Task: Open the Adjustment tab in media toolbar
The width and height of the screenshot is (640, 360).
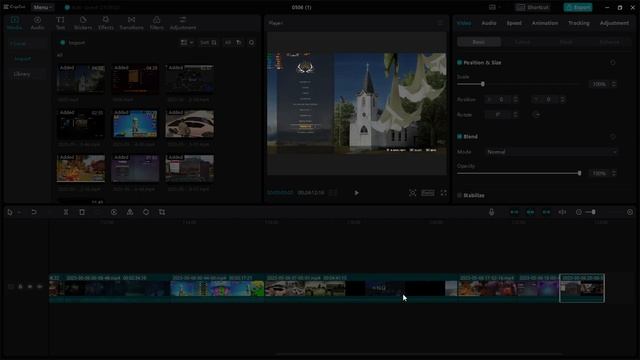Action: [182, 23]
